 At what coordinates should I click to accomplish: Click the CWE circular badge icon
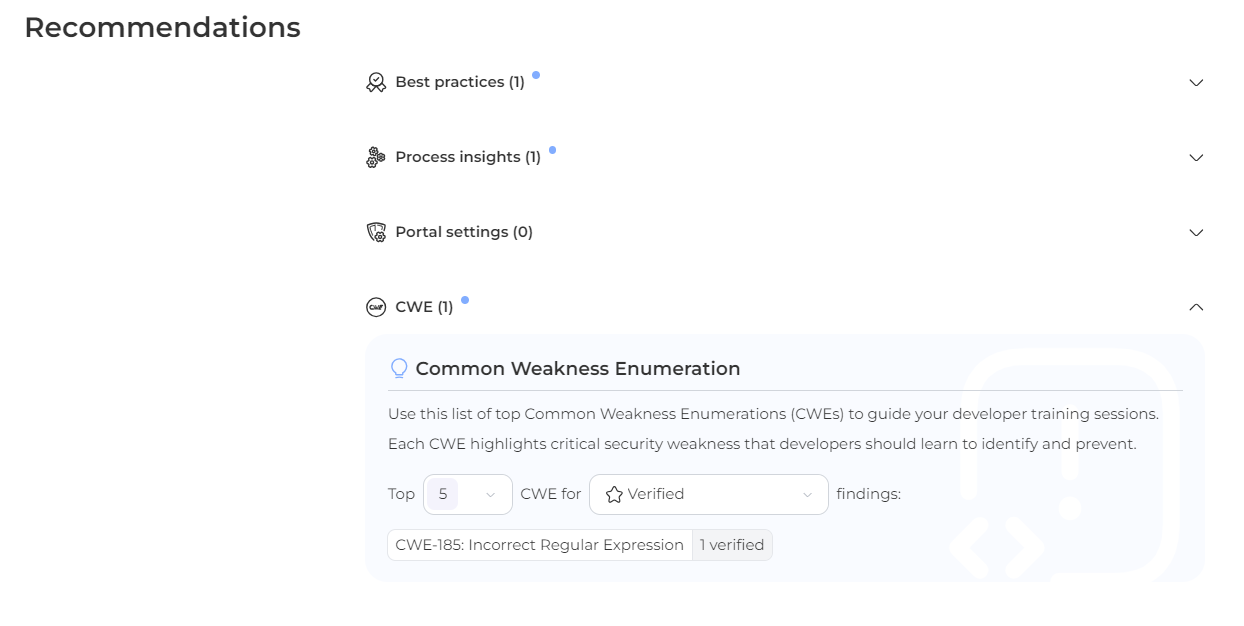[376, 308]
